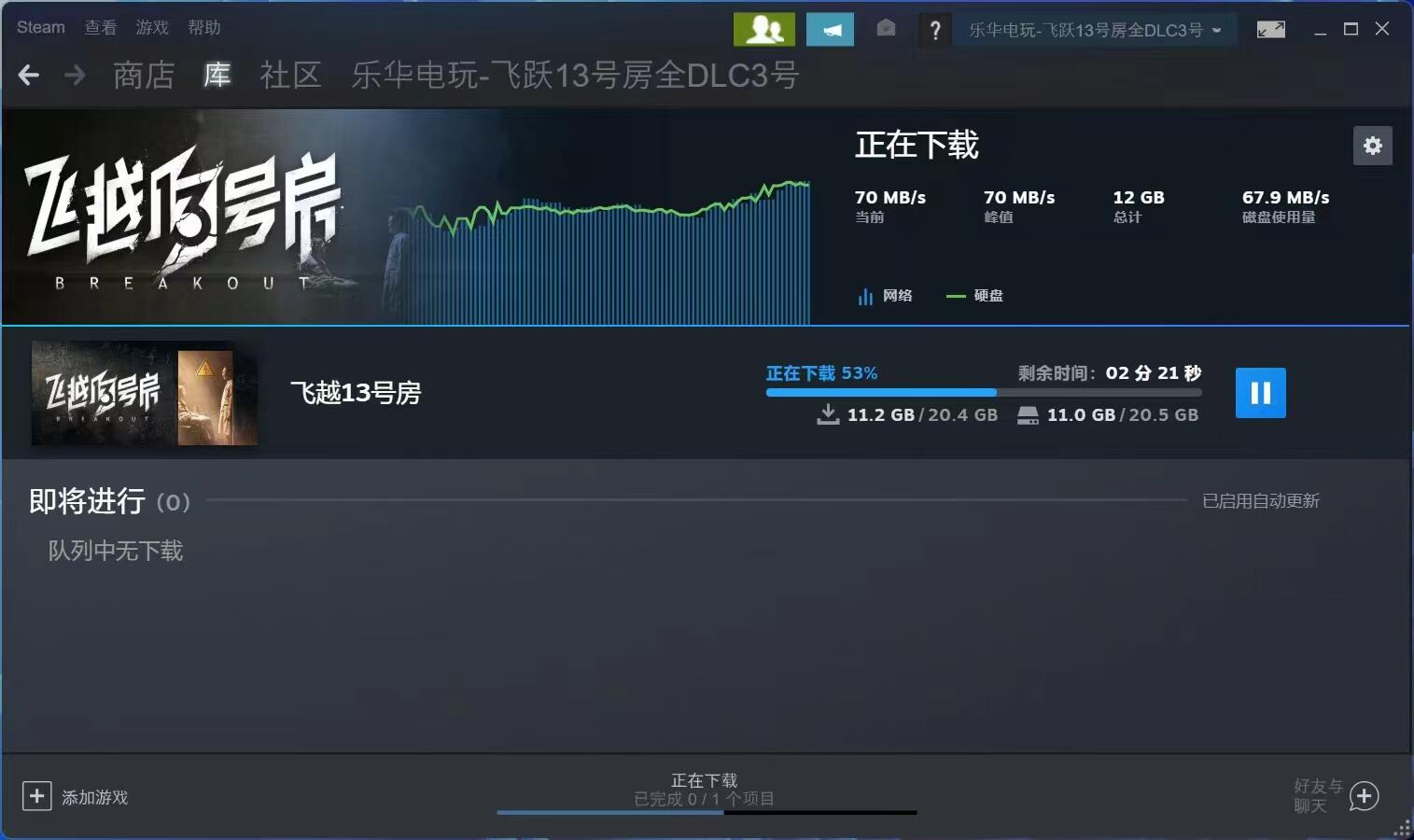Image resolution: width=1414 pixels, height=840 pixels.
Task: Switch to the 社区 tab
Action: coord(290,75)
